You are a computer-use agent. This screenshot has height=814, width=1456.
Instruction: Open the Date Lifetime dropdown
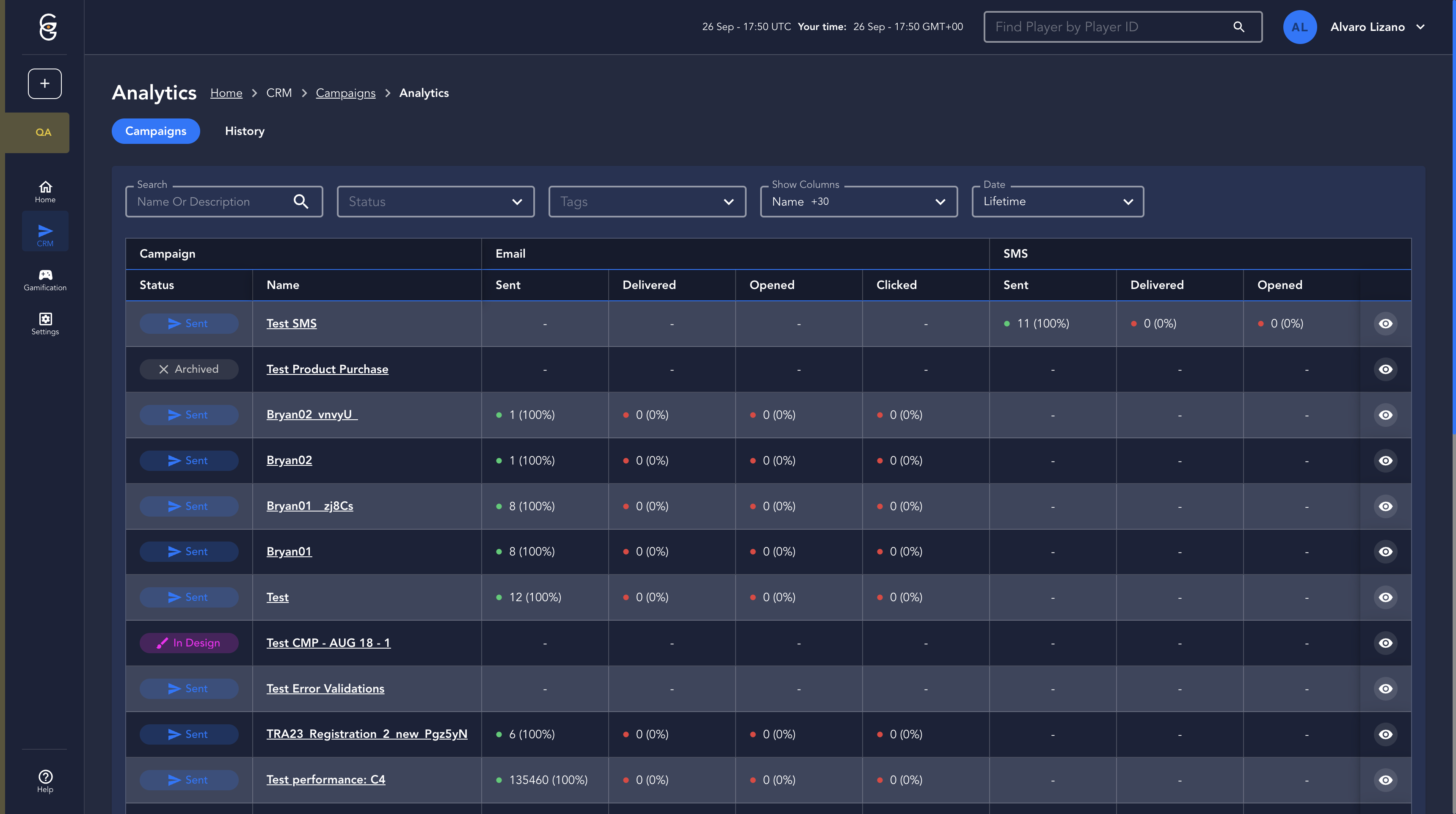point(1057,202)
